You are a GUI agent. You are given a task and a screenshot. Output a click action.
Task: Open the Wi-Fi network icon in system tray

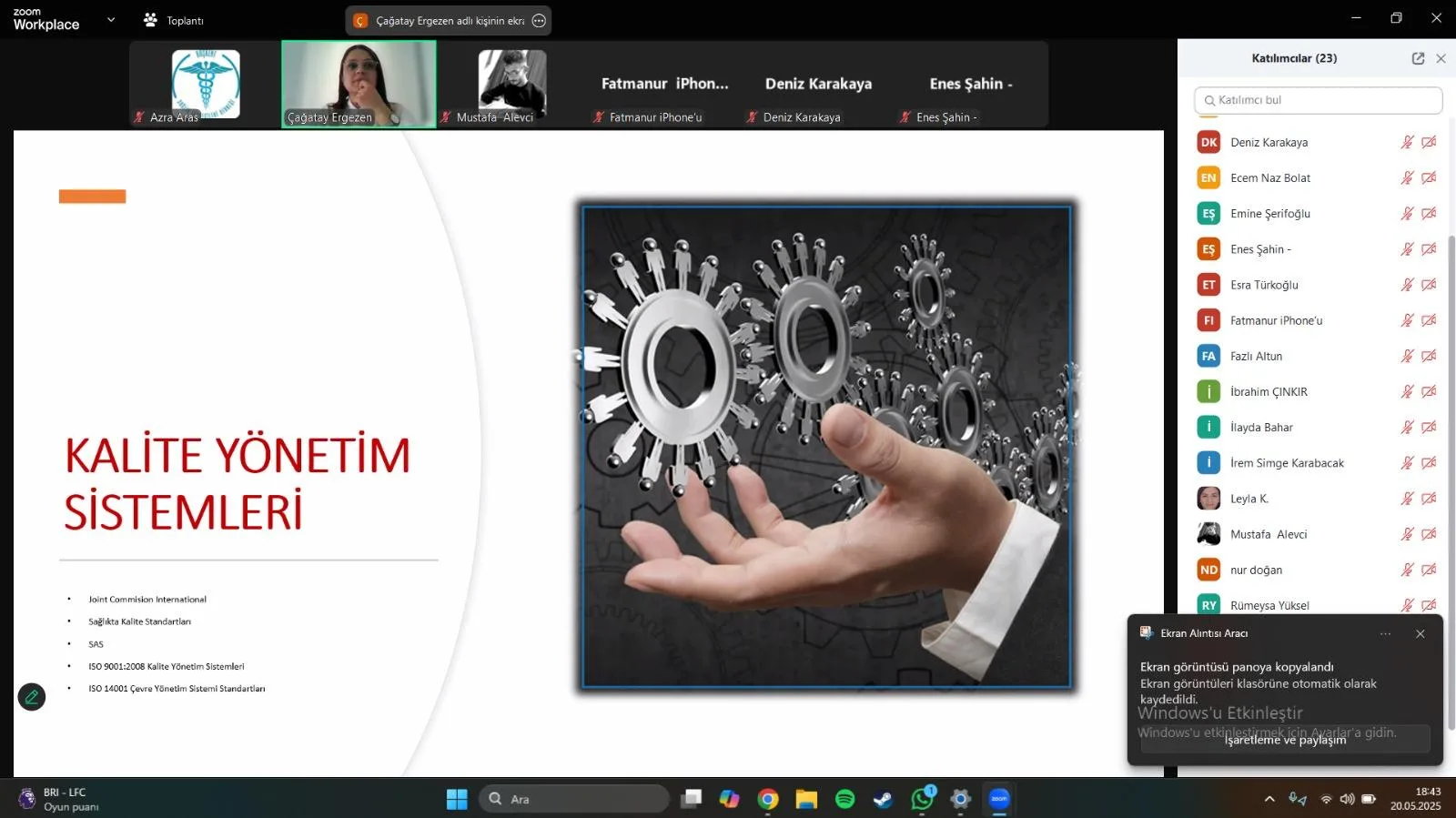pyautogui.click(x=1326, y=799)
